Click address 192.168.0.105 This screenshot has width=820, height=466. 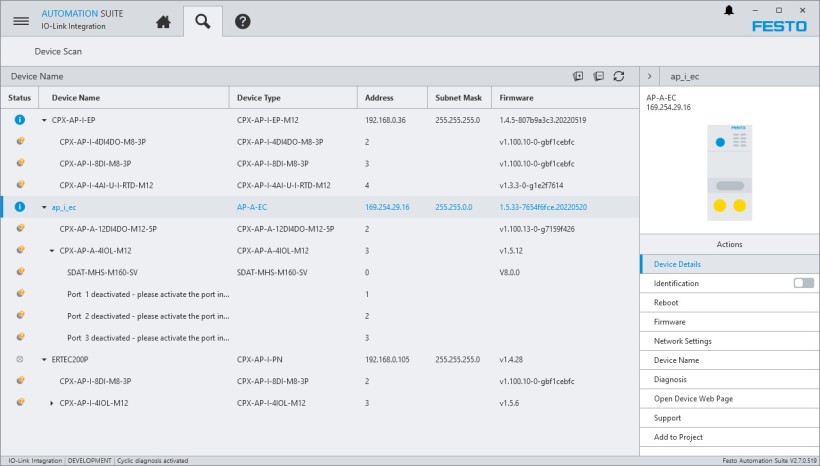click(x=388, y=360)
